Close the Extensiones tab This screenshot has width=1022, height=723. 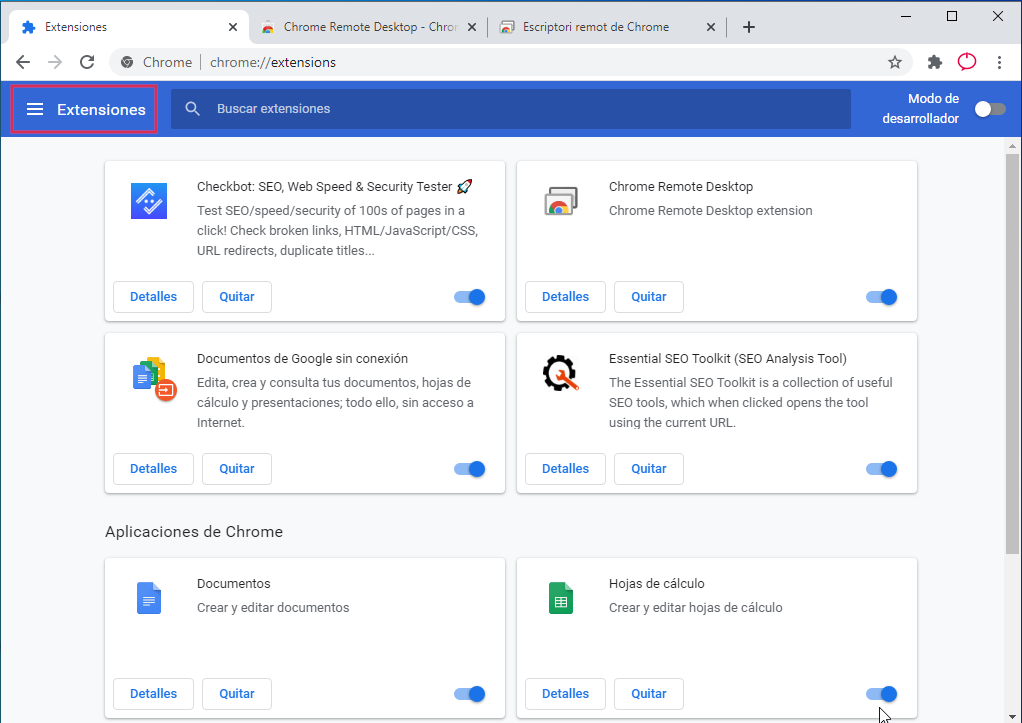(x=233, y=27)
